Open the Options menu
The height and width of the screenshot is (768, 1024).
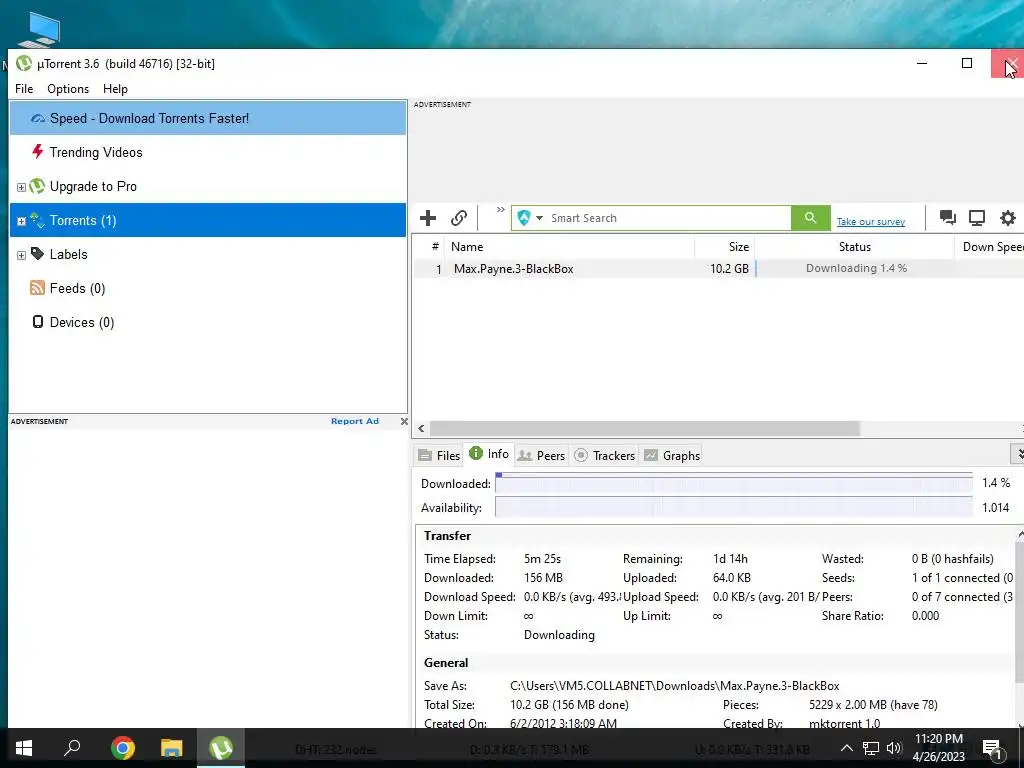(x=68, y=89)
